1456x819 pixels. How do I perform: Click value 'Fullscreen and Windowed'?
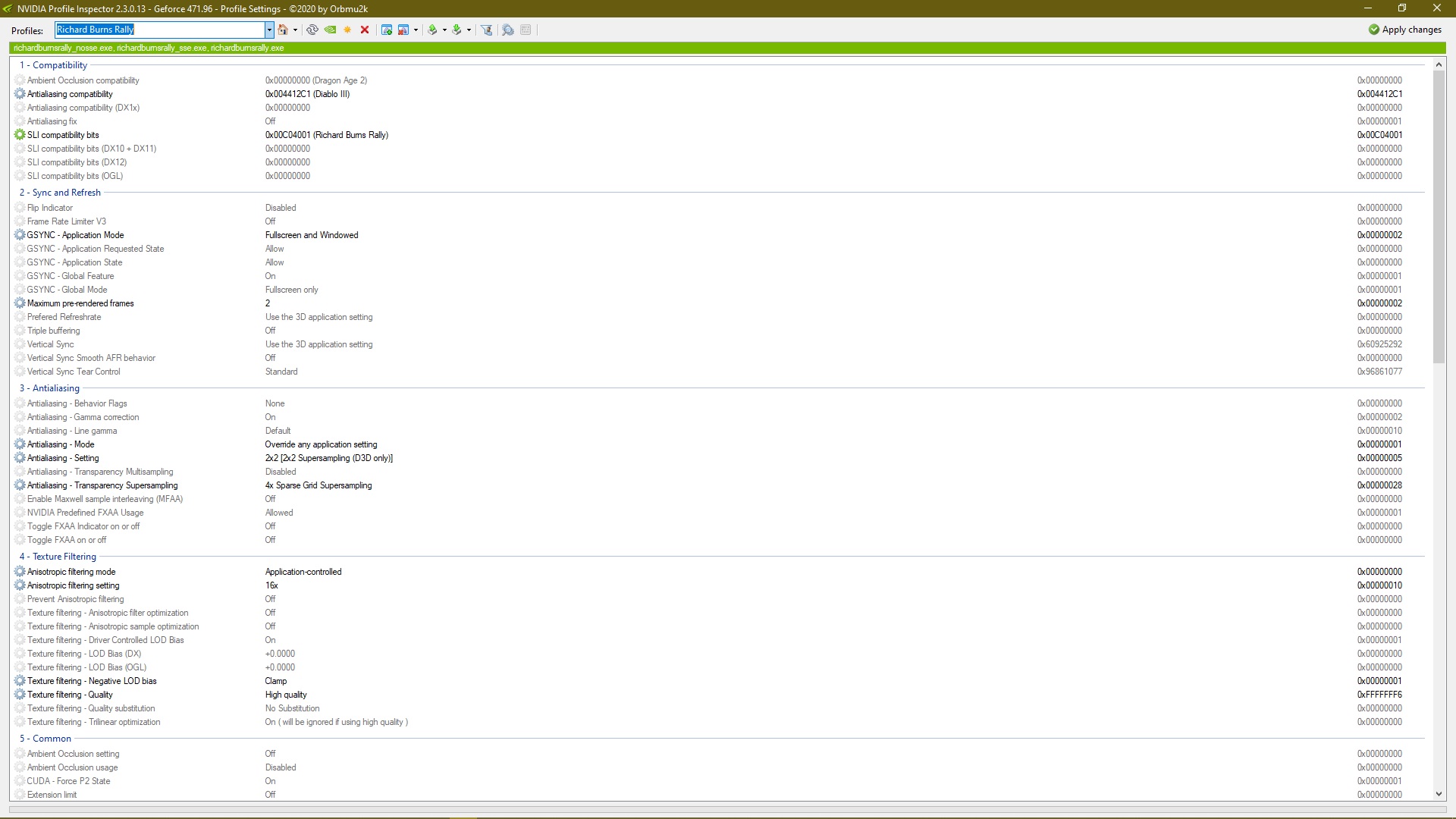click(x=312, y=235)
